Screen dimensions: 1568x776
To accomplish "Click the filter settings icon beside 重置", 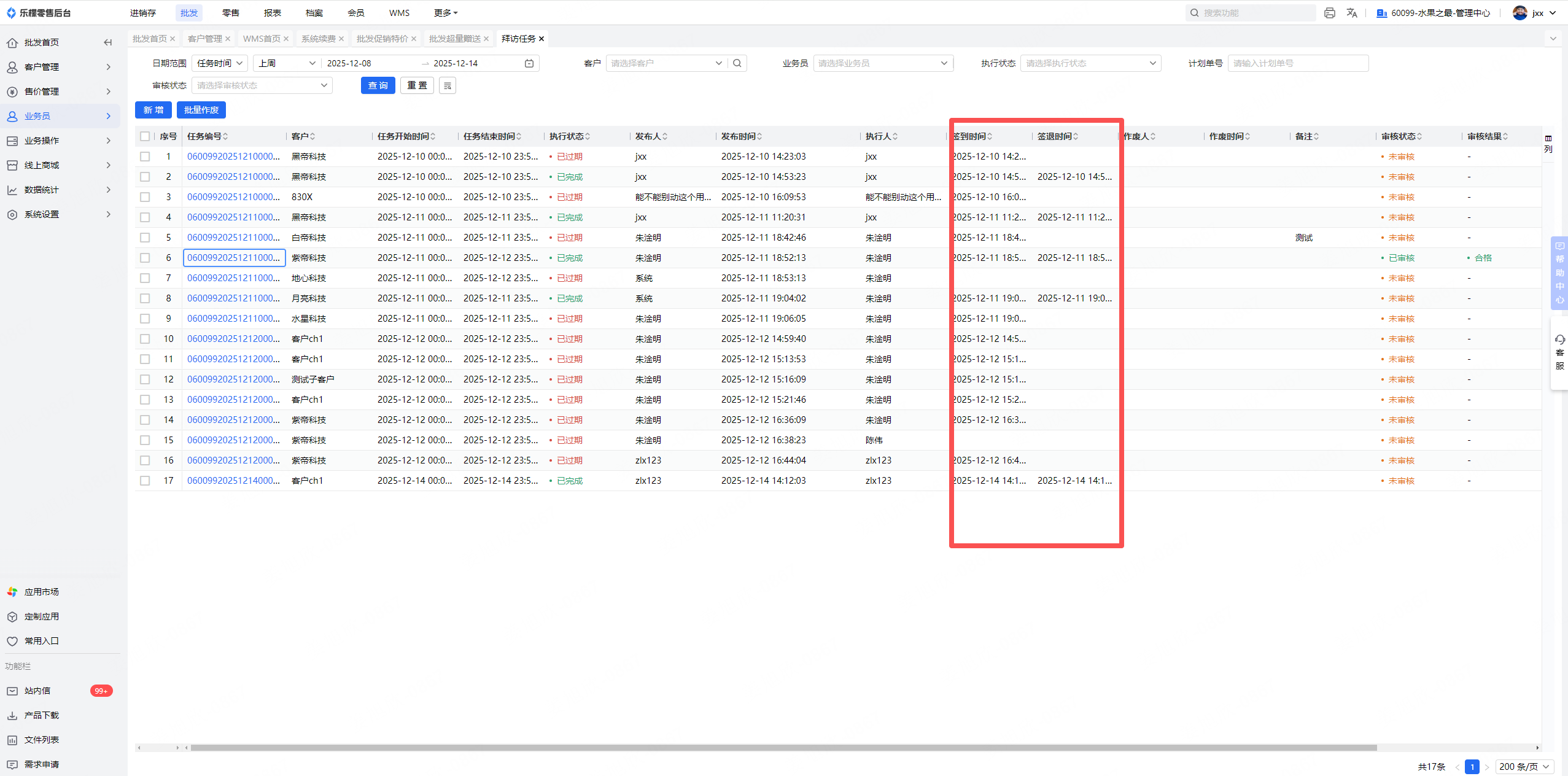I will (448, 86).
